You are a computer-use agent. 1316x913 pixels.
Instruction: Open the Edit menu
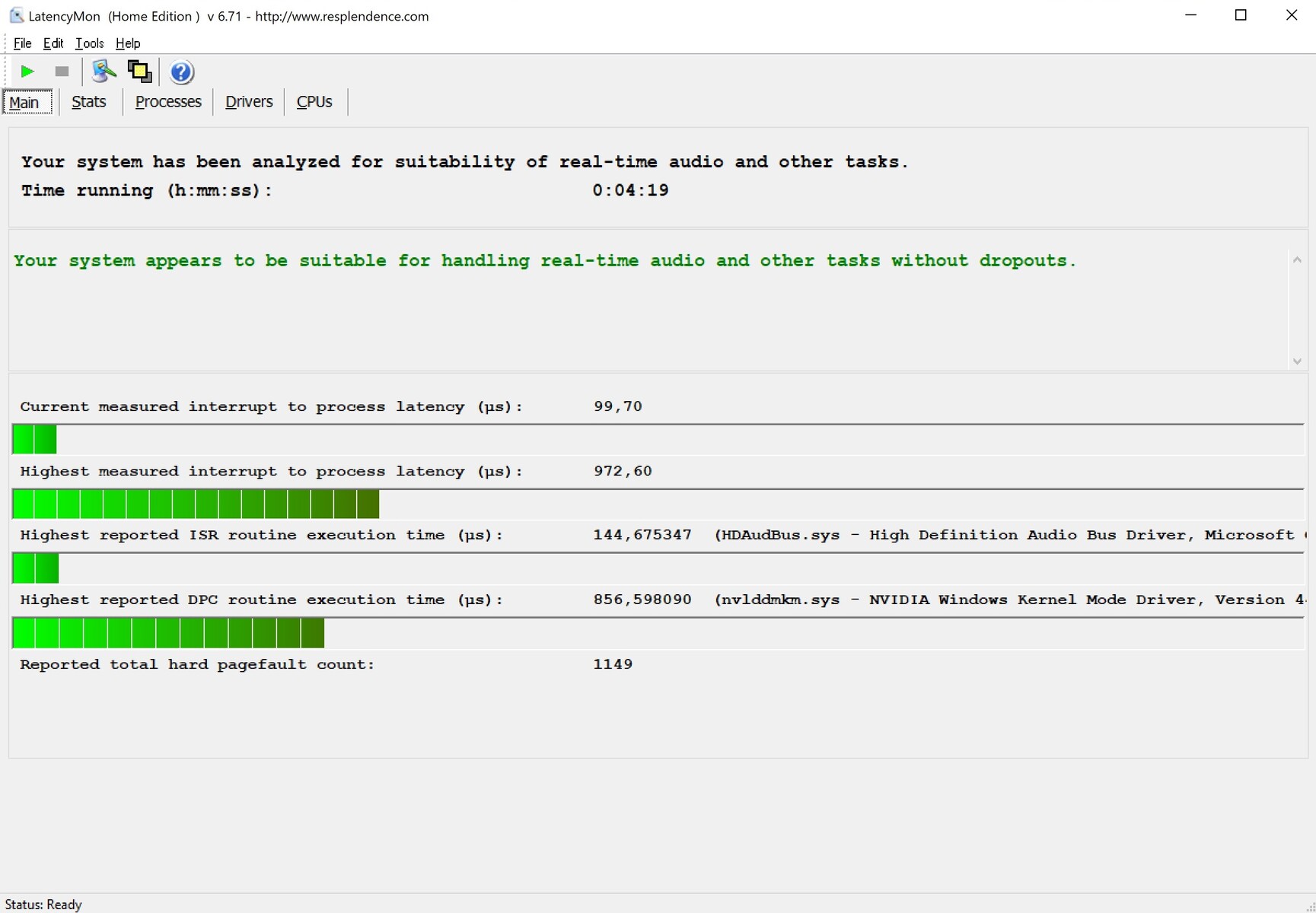[53, 43]
